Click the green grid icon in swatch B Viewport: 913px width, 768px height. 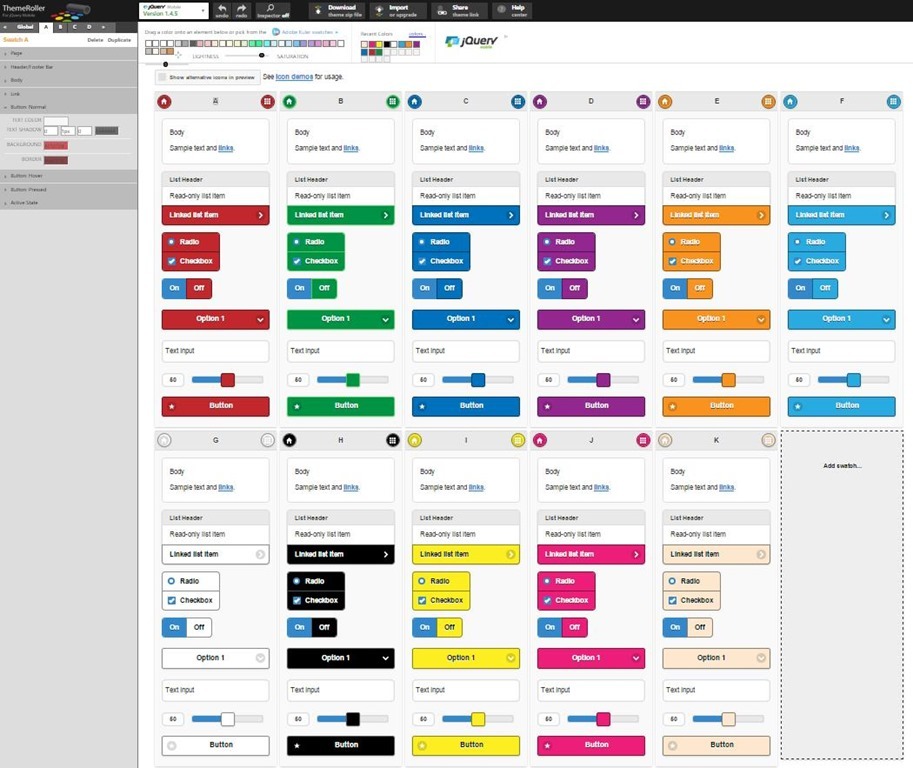pos(392,101)
